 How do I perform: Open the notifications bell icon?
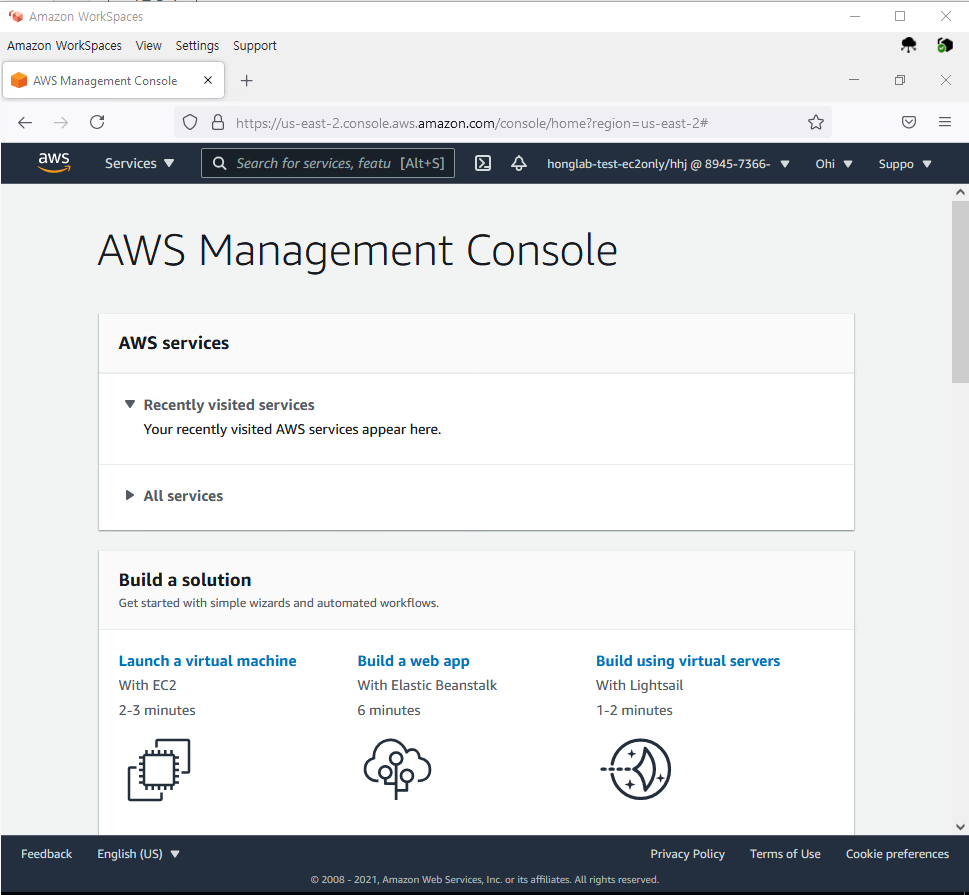coord(519,163)
